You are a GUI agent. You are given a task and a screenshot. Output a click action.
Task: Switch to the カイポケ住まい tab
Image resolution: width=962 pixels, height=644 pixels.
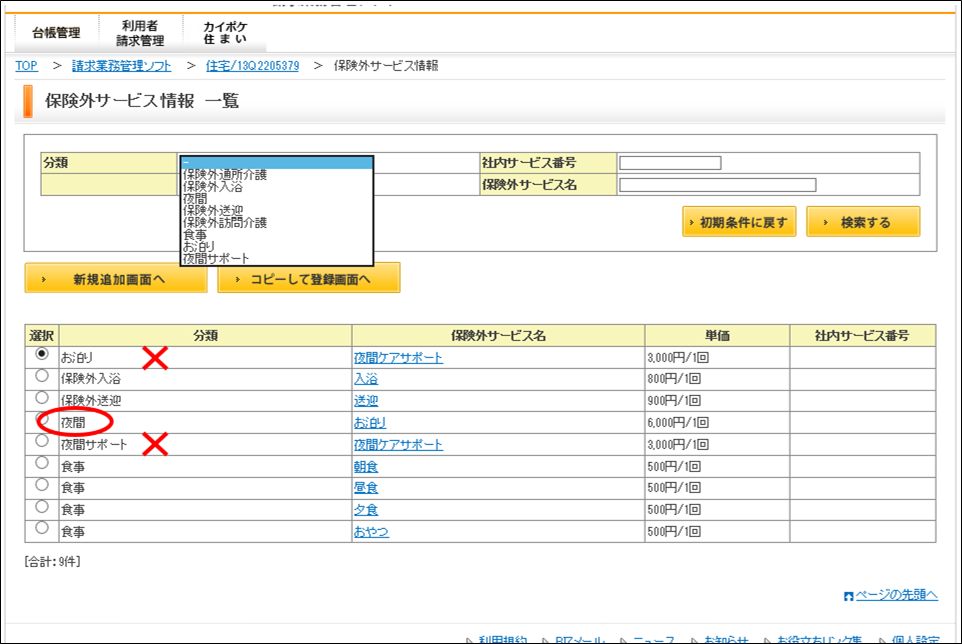click(x=225, y=33)
